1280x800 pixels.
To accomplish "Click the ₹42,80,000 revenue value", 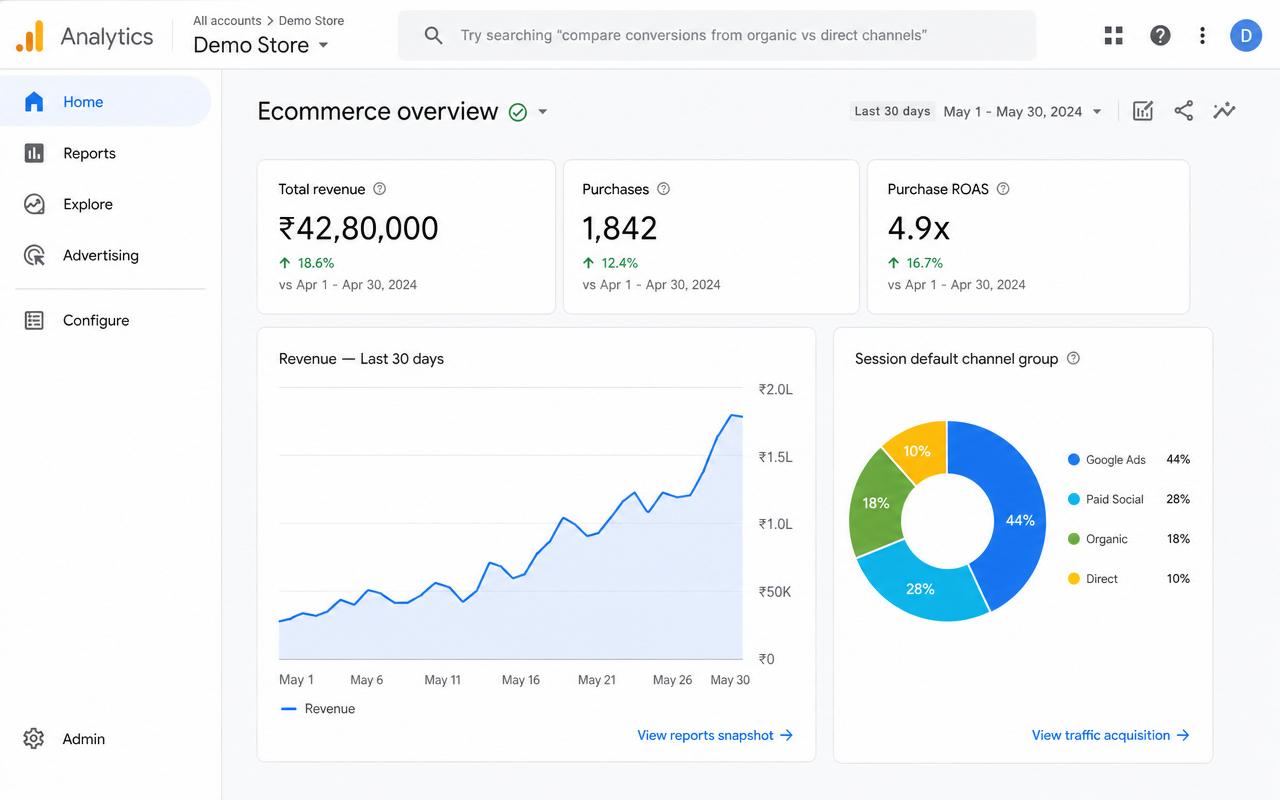I will point(358,228).
